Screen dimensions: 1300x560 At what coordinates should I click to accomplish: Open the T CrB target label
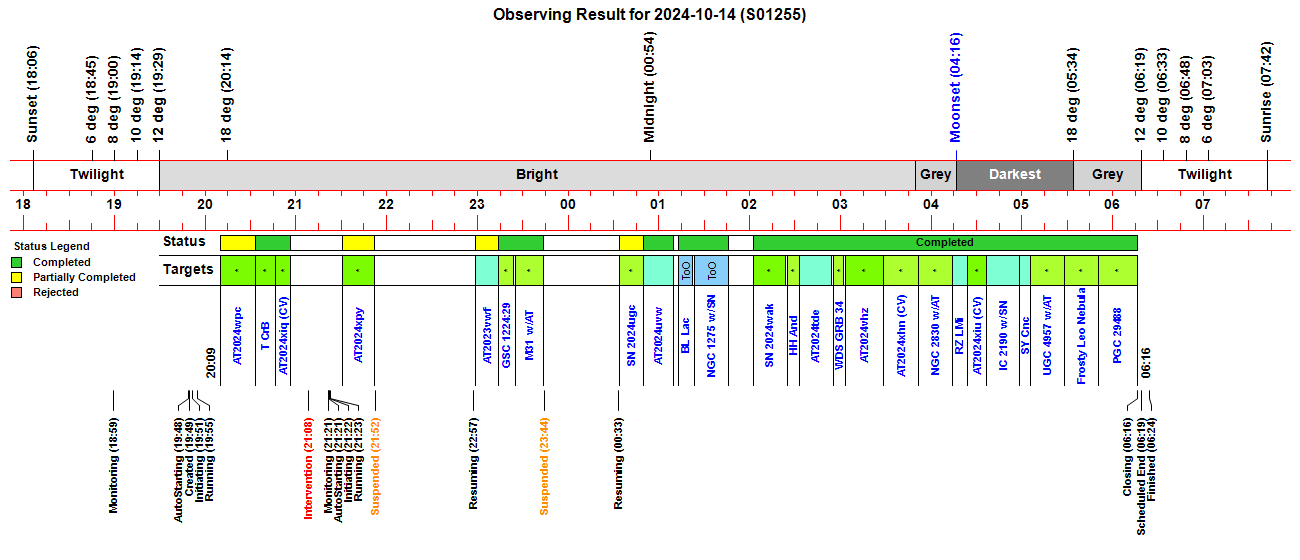pos(265,334)
